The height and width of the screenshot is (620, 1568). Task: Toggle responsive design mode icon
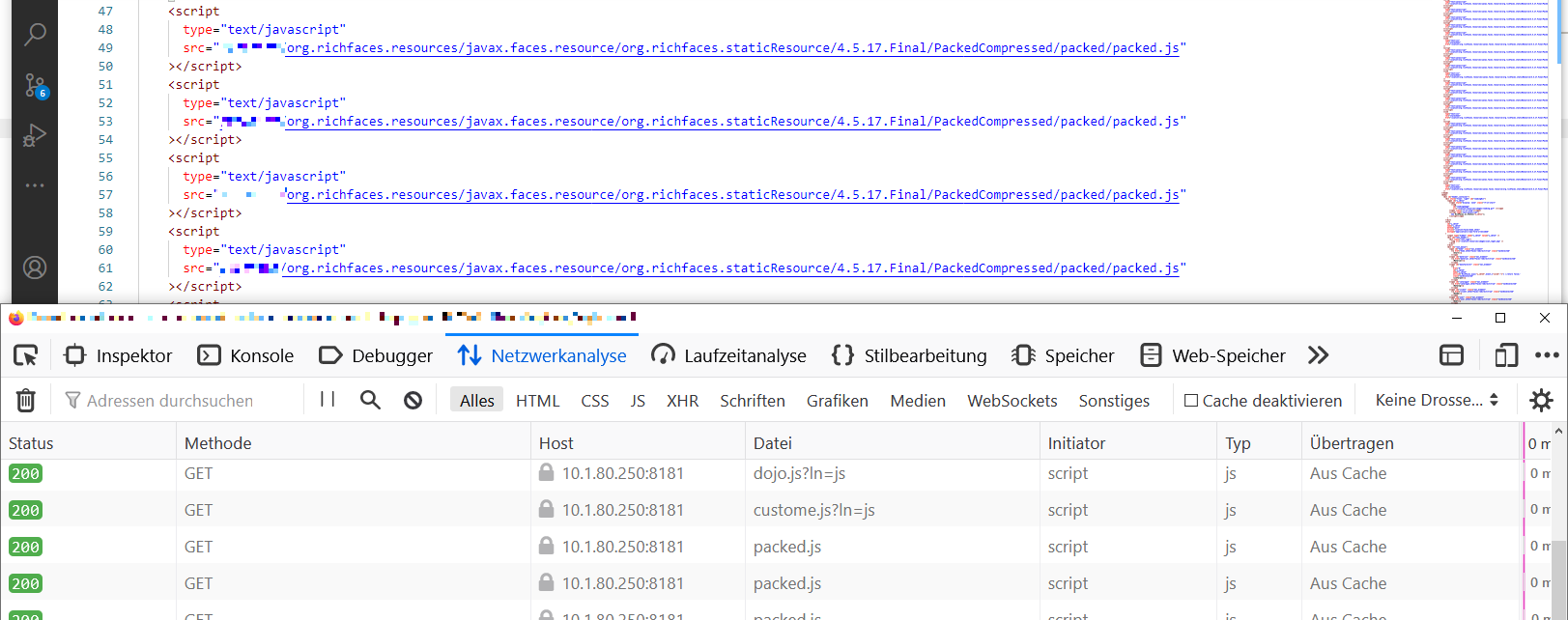pos(1505,355)
